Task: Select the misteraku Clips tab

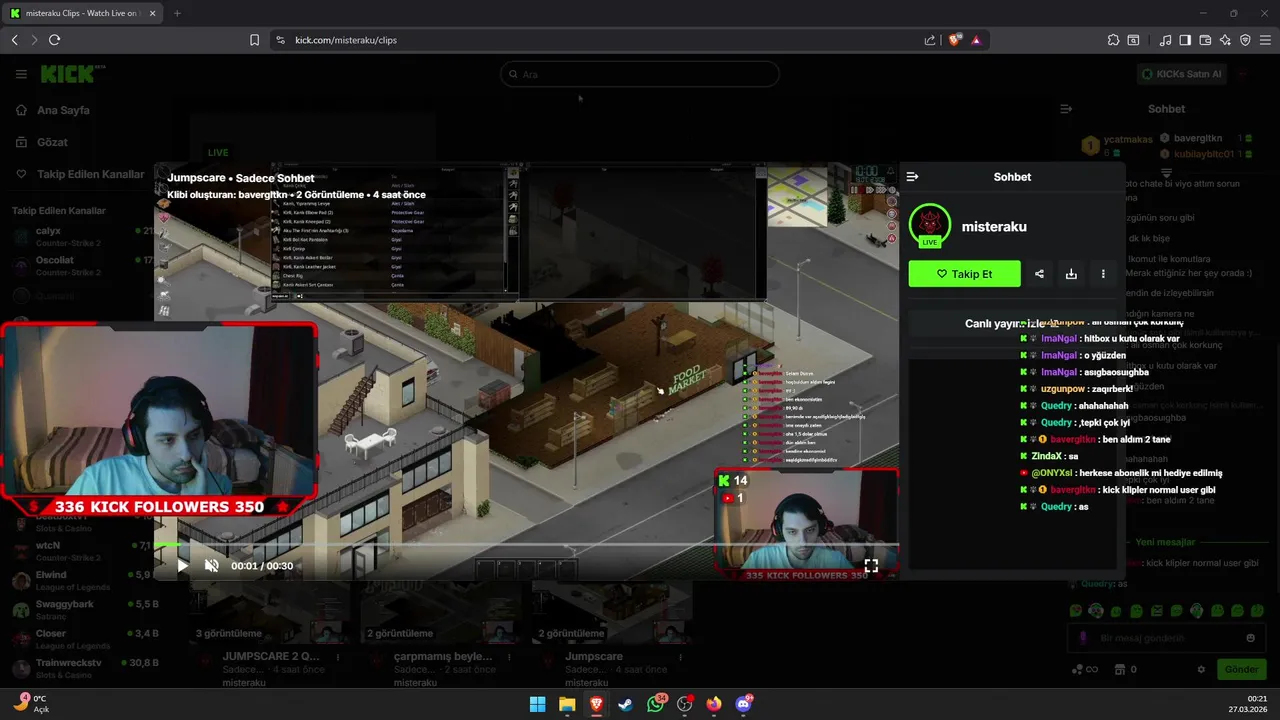Action: pos(82,13)
